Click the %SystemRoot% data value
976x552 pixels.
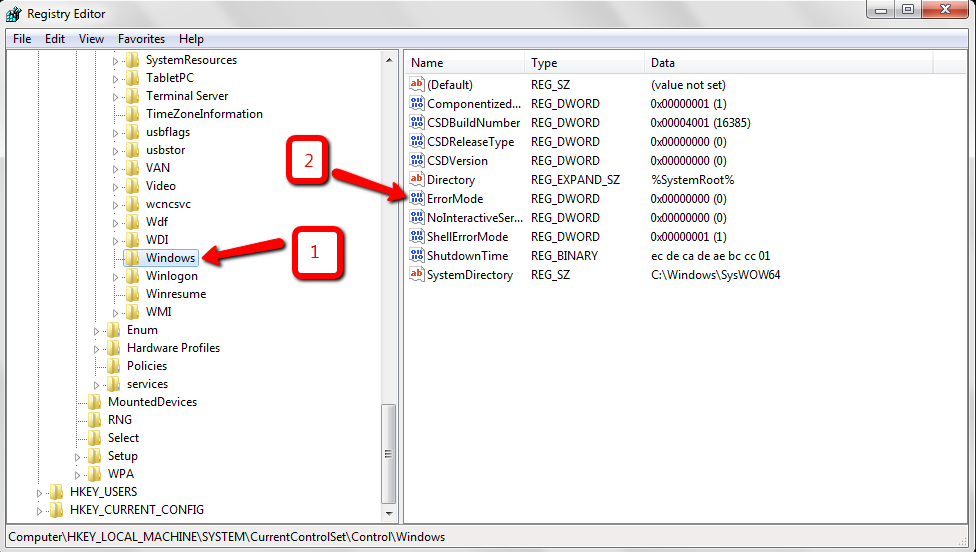tap(692, 180)
